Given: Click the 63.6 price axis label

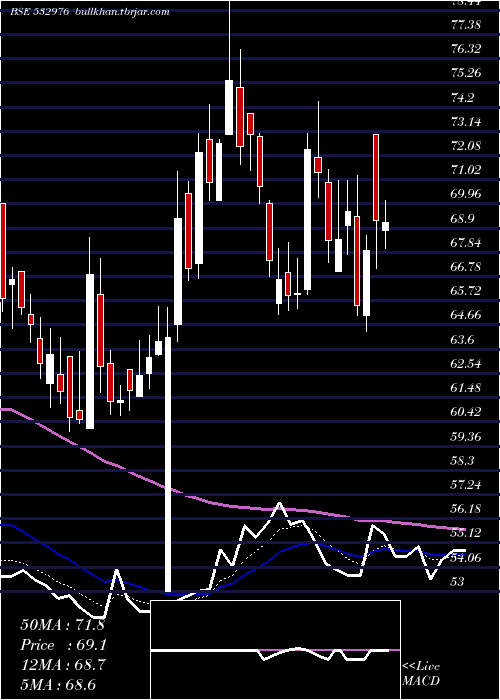Looking at the screenshot, I should click(x=462, y=339).
